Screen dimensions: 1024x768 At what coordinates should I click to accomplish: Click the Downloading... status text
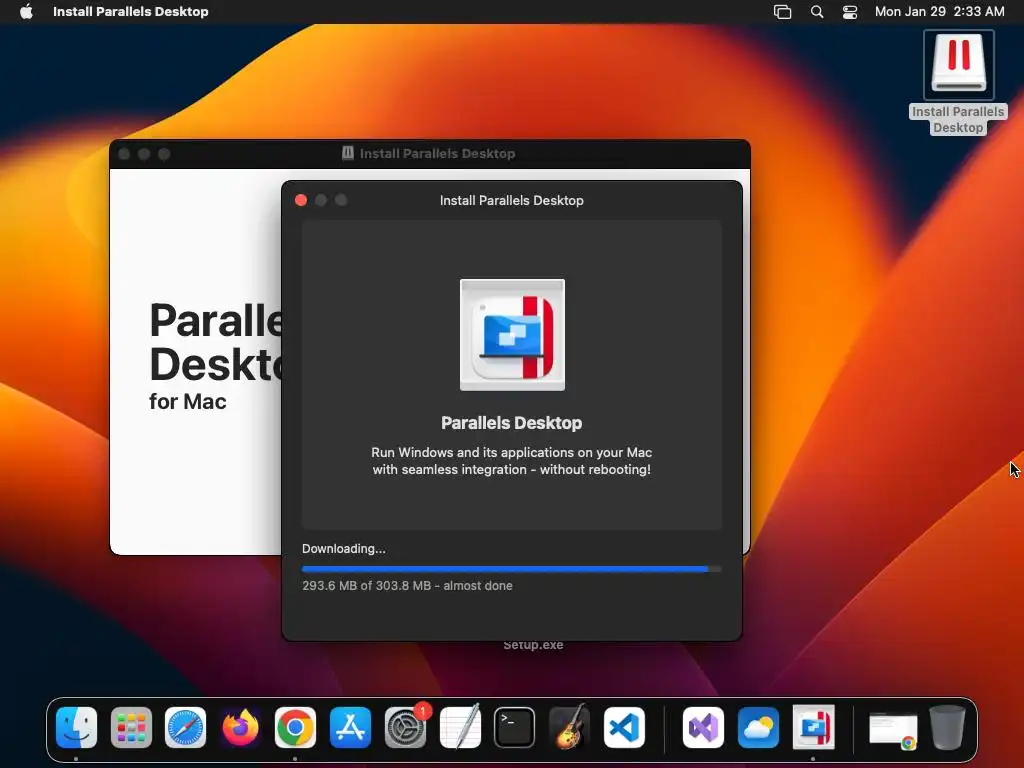point(344,549)
